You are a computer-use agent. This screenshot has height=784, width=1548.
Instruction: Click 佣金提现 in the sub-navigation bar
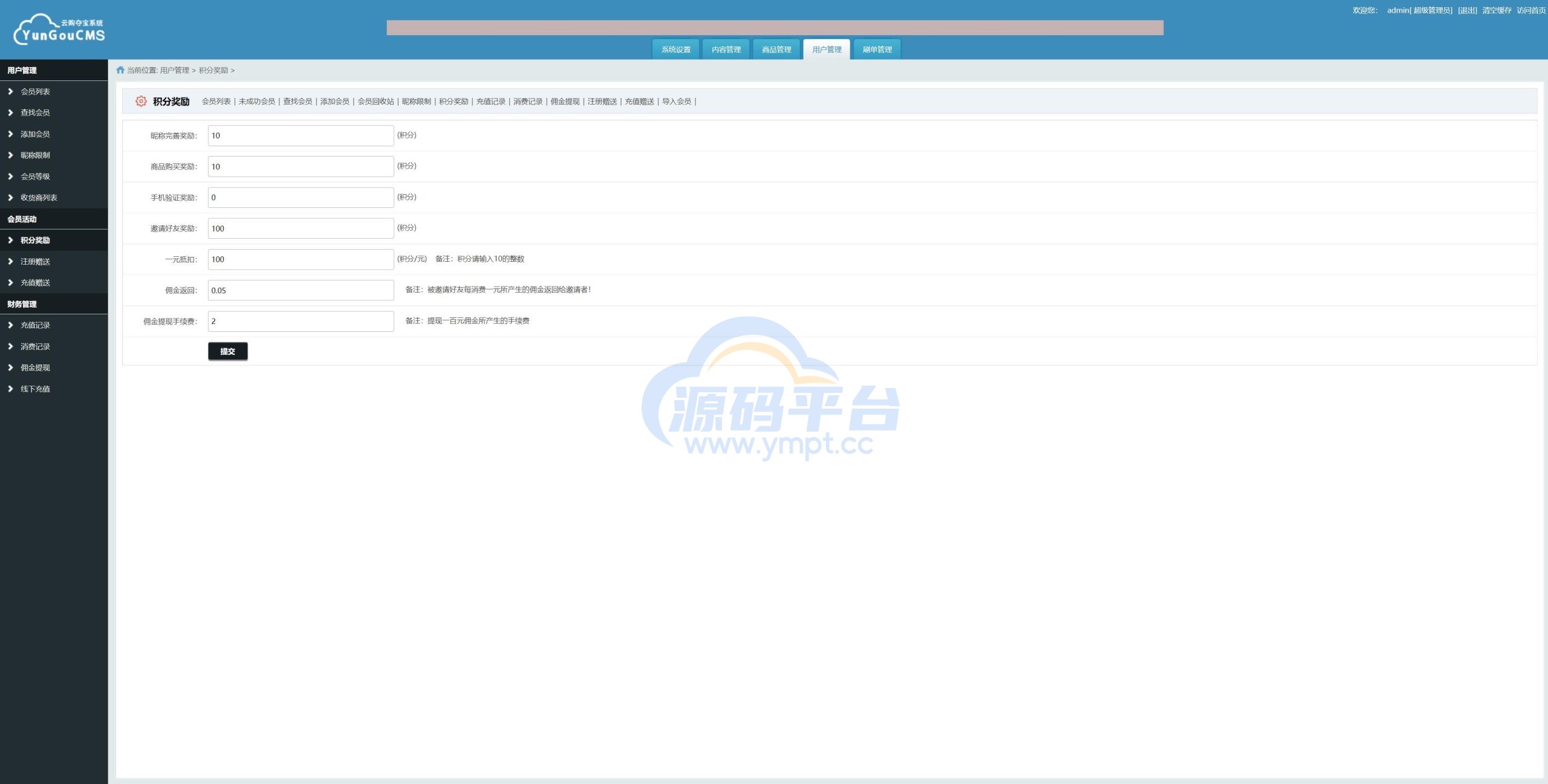565,101
